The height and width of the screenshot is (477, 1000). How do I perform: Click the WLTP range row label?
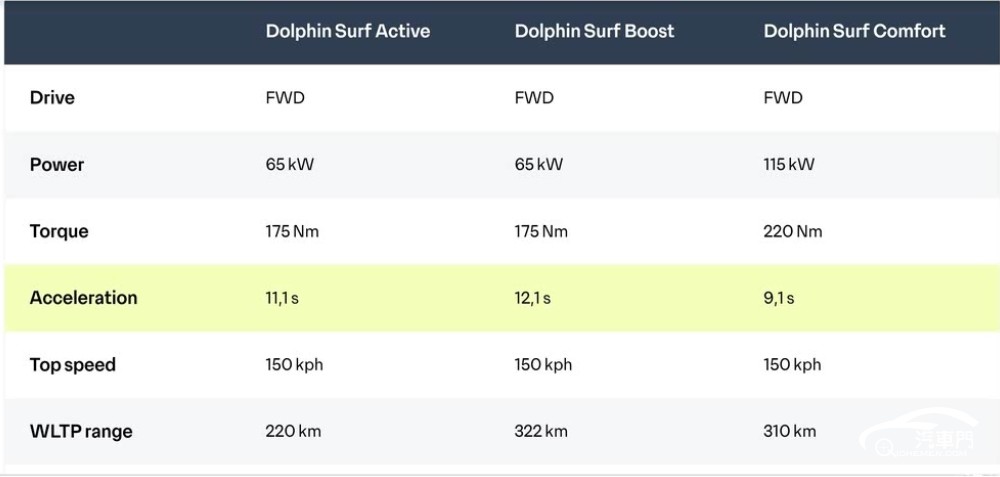coord(81,432)
